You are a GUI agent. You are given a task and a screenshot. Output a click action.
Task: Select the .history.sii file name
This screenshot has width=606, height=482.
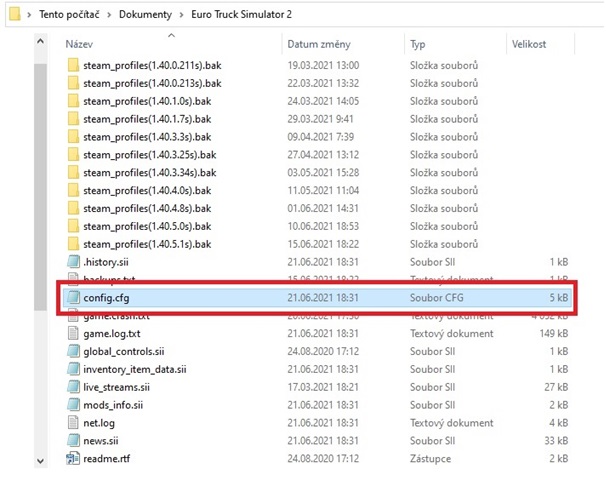(x=106, y=262)
